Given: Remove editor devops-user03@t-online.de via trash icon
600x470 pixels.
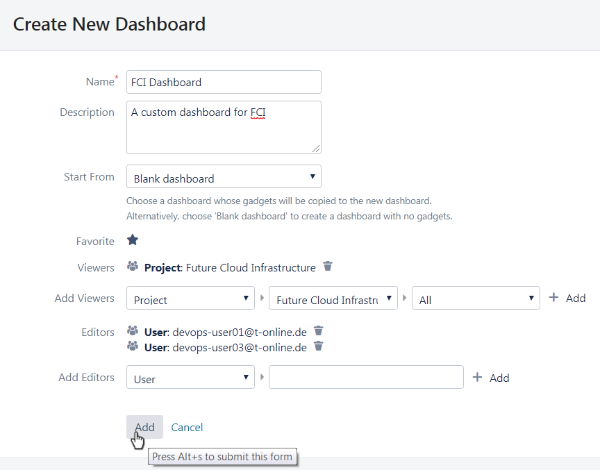Looking at the screenshot, I should pos(318,346).
